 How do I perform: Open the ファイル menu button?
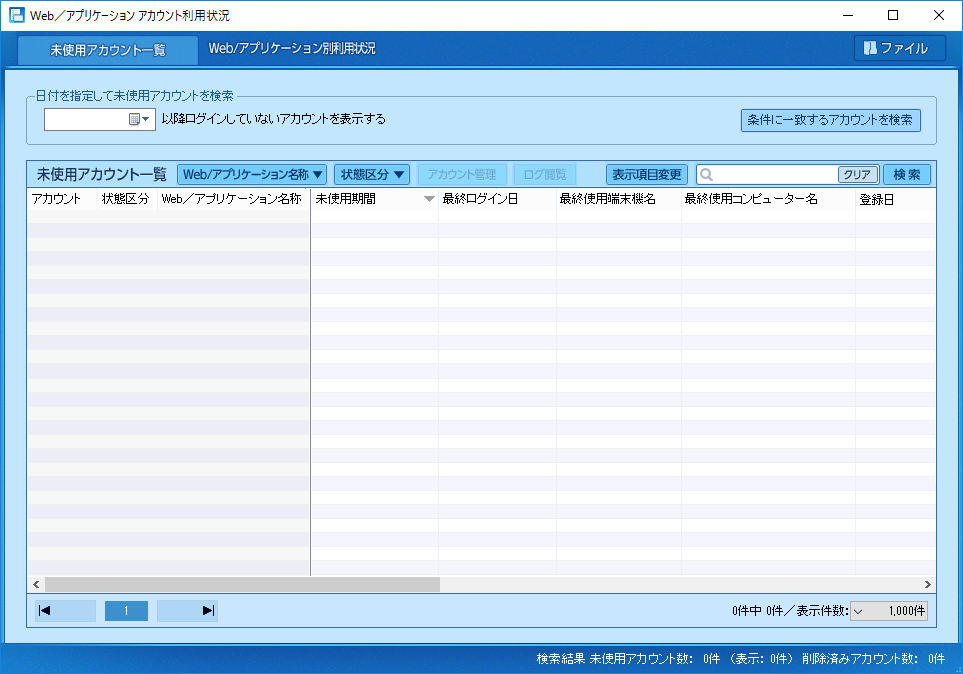point(899,48)
